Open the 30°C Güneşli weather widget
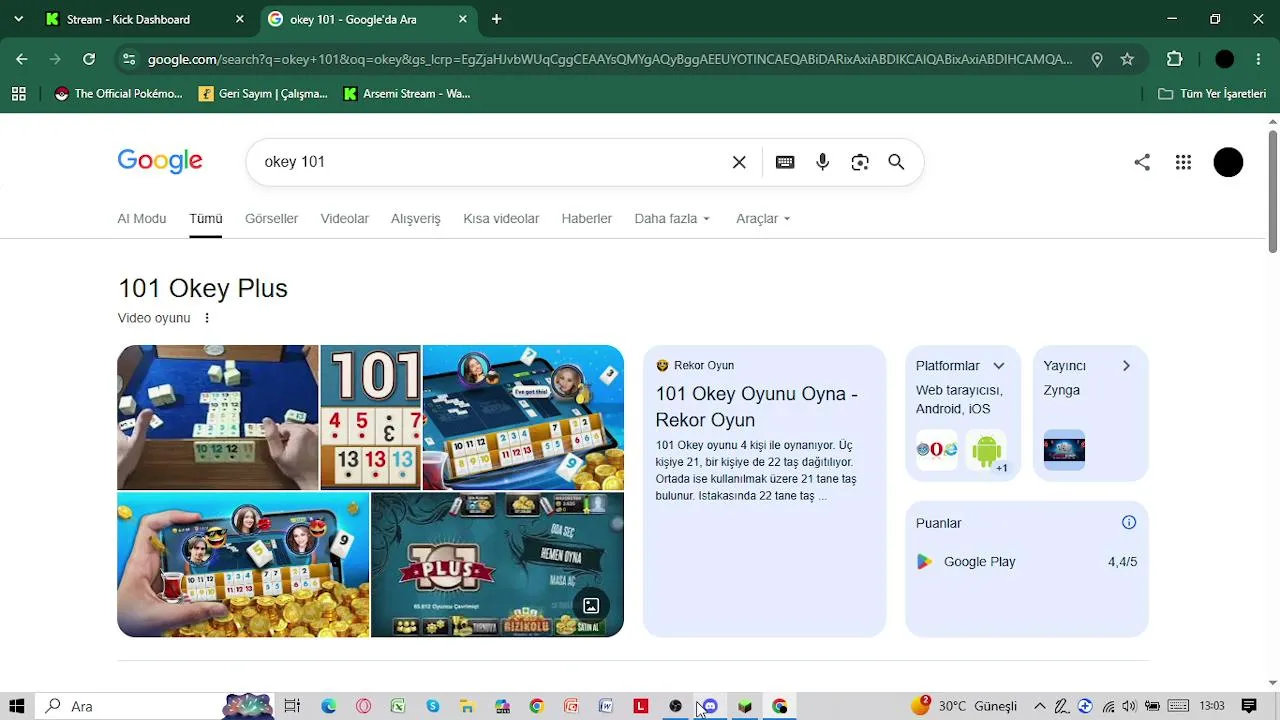The width and height of the screenshot is (1280, 720). click(x=964, y=706)
